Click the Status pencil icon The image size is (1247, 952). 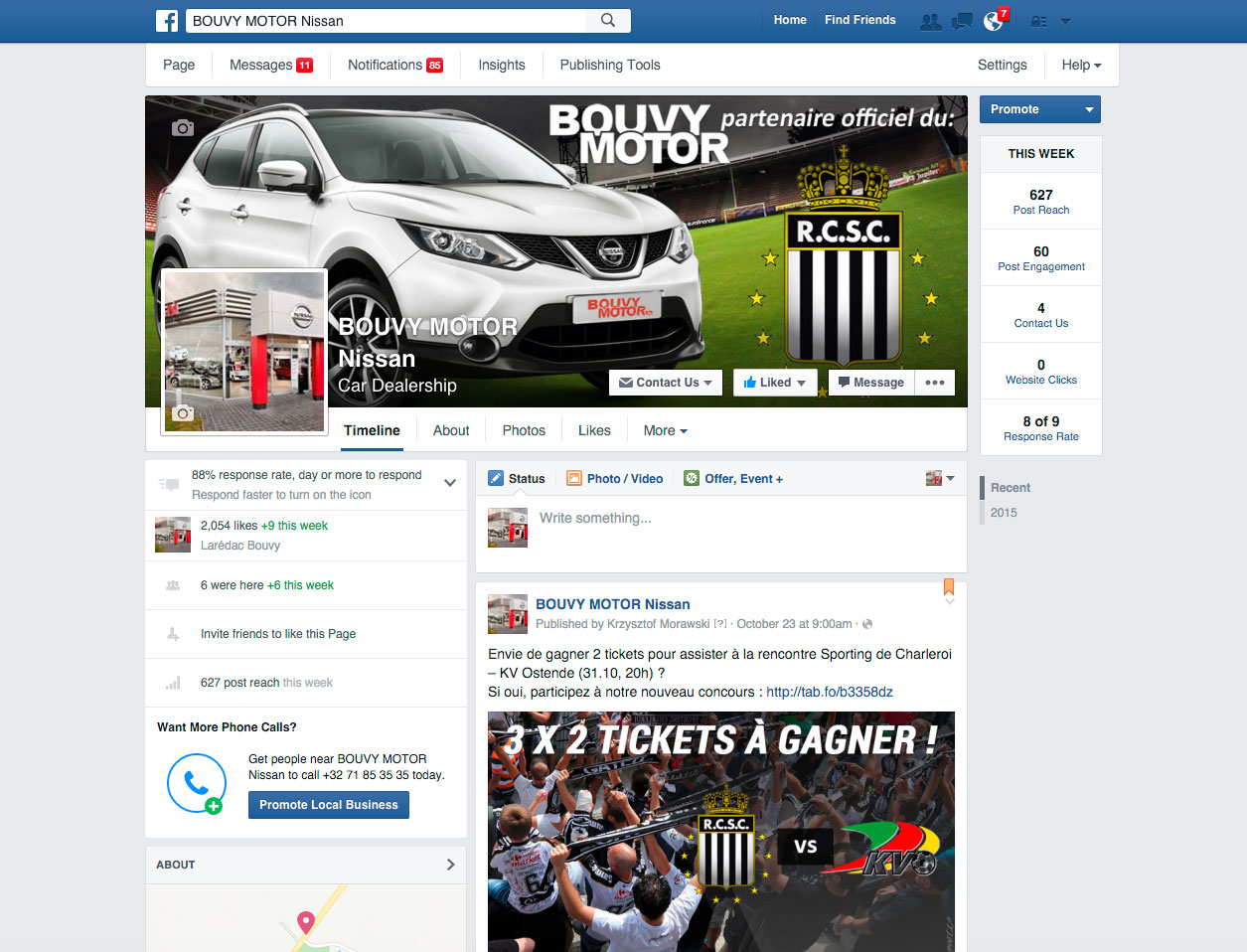pyautogui.click(x=496, y=478)
